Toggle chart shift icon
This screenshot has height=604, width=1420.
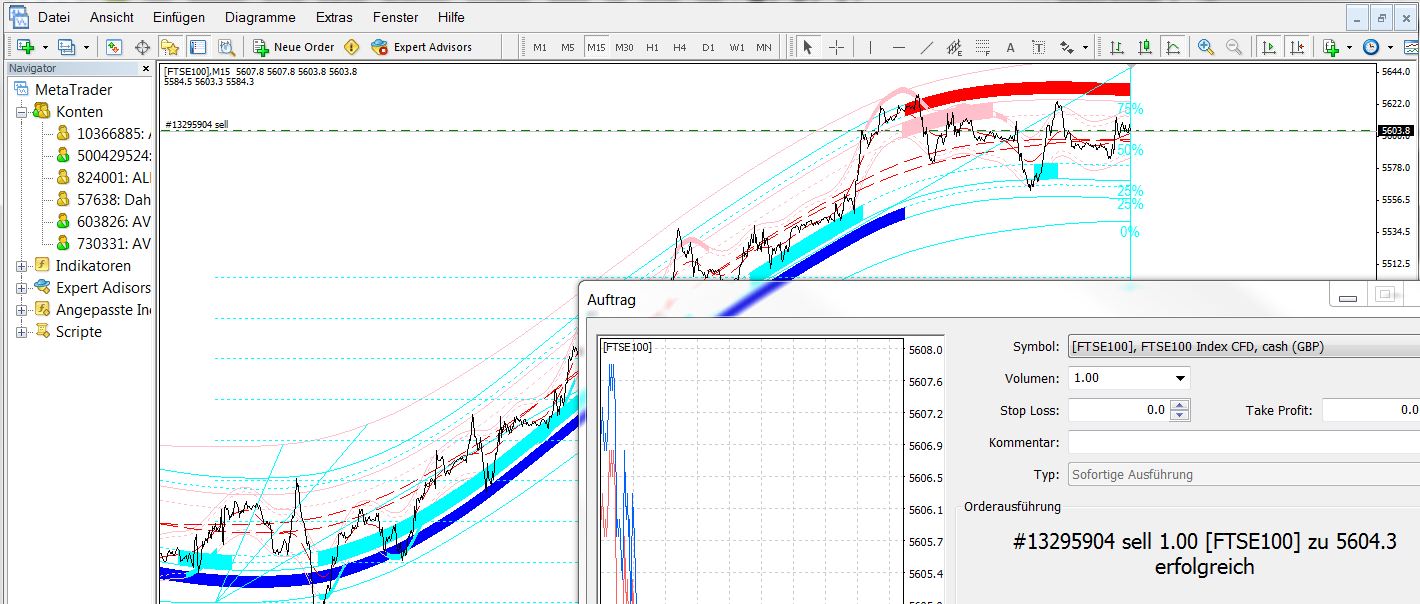point(1297,47)
